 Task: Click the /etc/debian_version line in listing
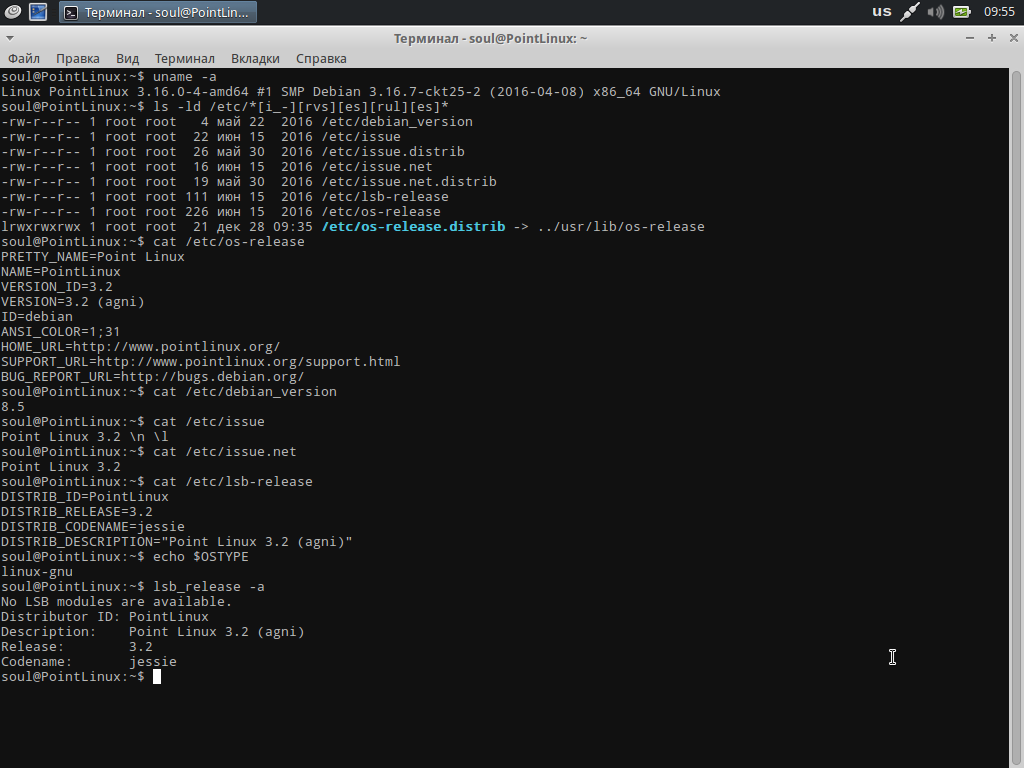(x=236, y=121)
